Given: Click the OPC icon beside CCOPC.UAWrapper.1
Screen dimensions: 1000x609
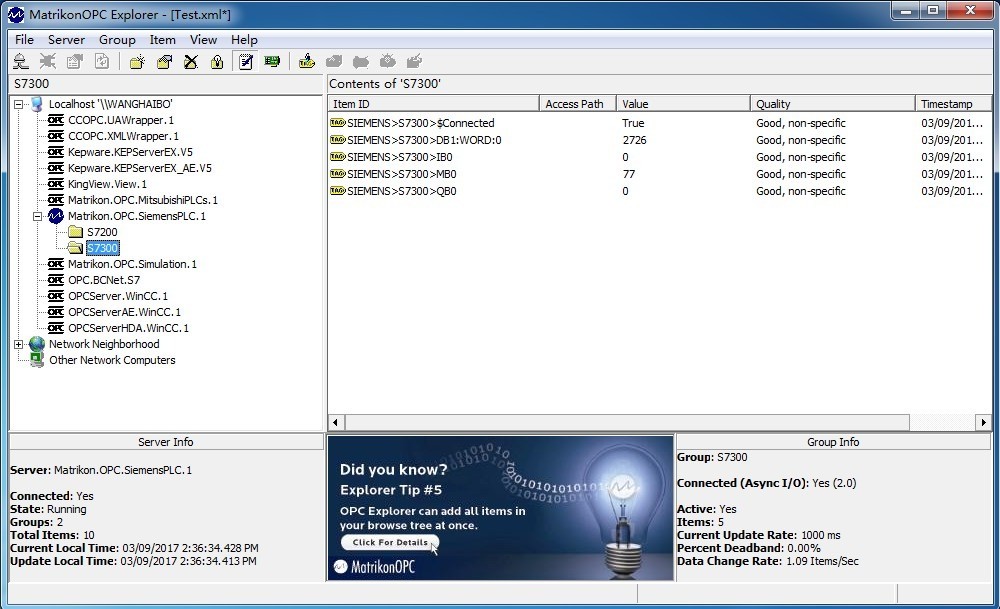Looking at the screenshot, I should tap(55, 120).
